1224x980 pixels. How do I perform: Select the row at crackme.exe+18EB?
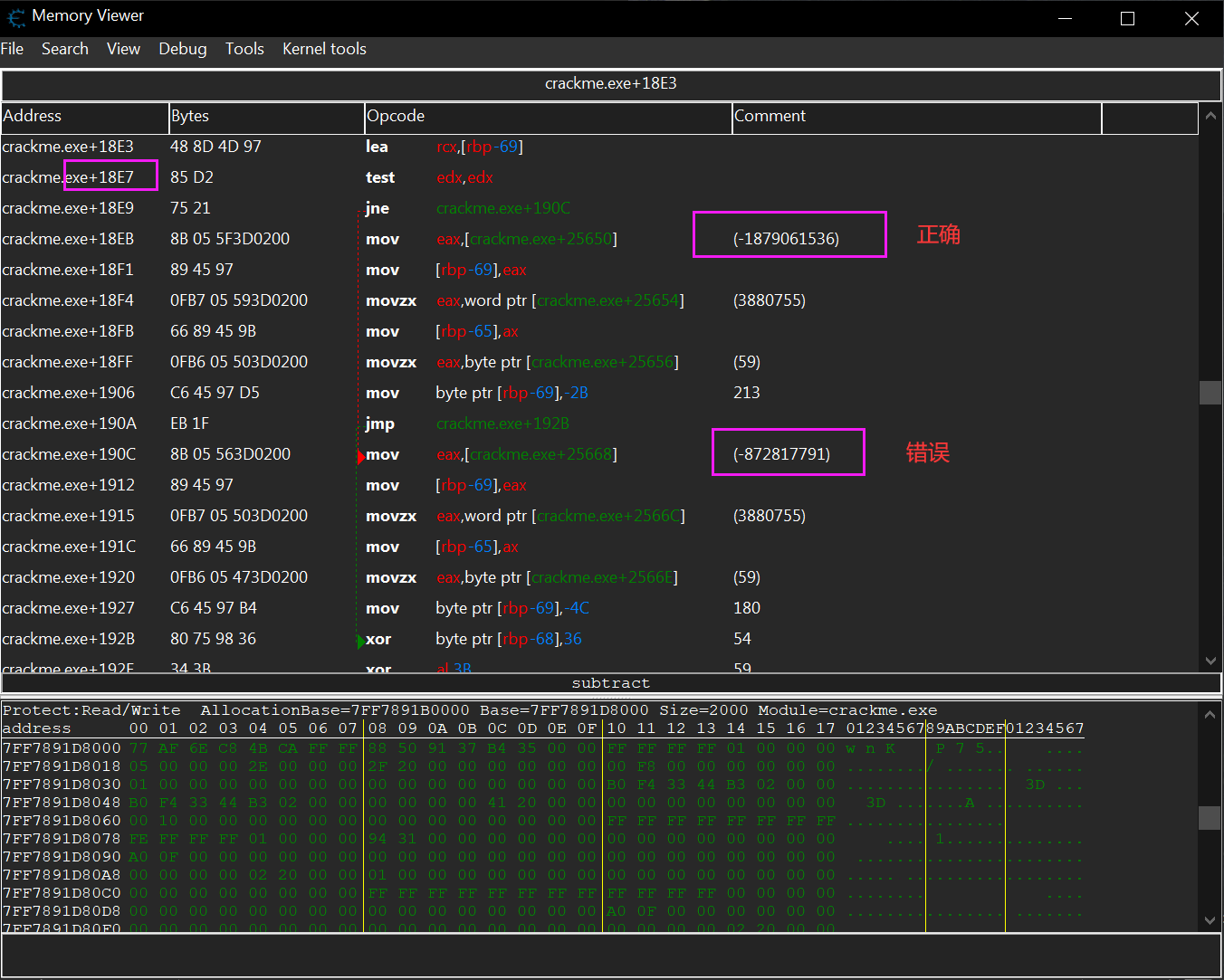point(599,239)
